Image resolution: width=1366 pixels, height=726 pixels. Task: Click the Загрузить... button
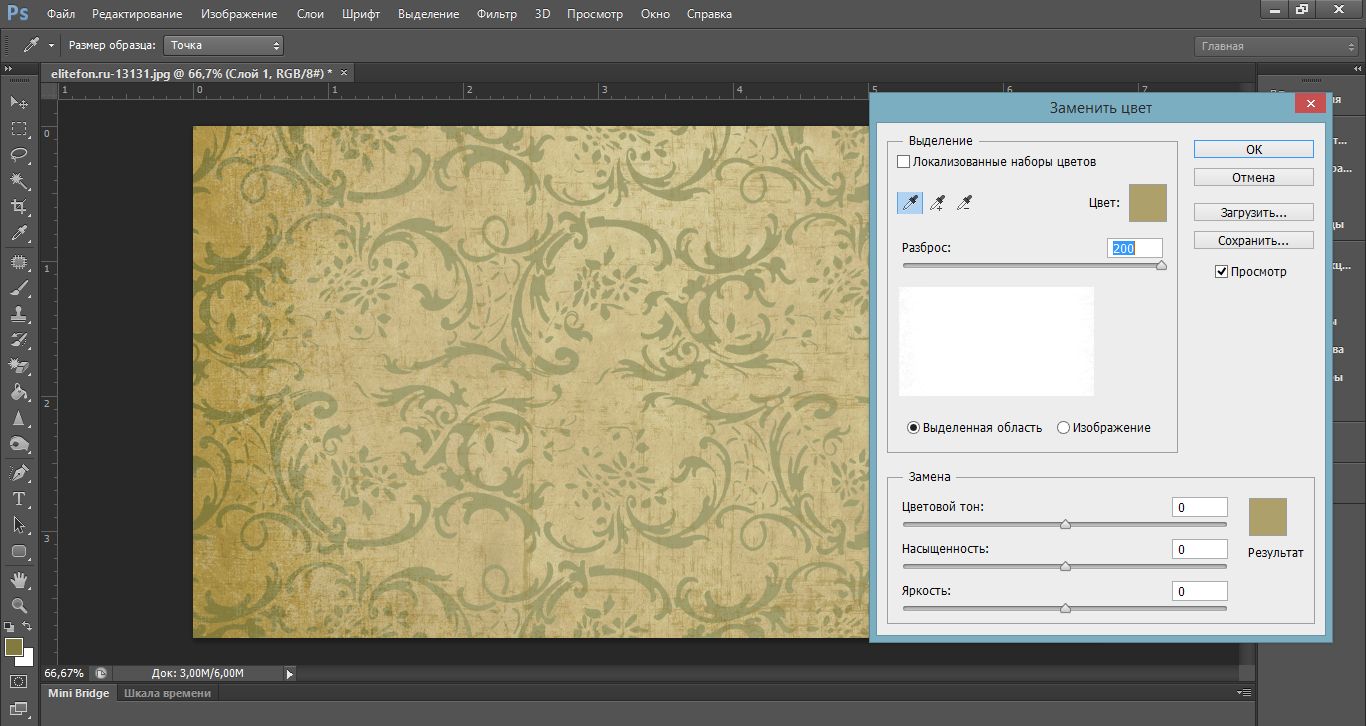tap(1254, 213)
